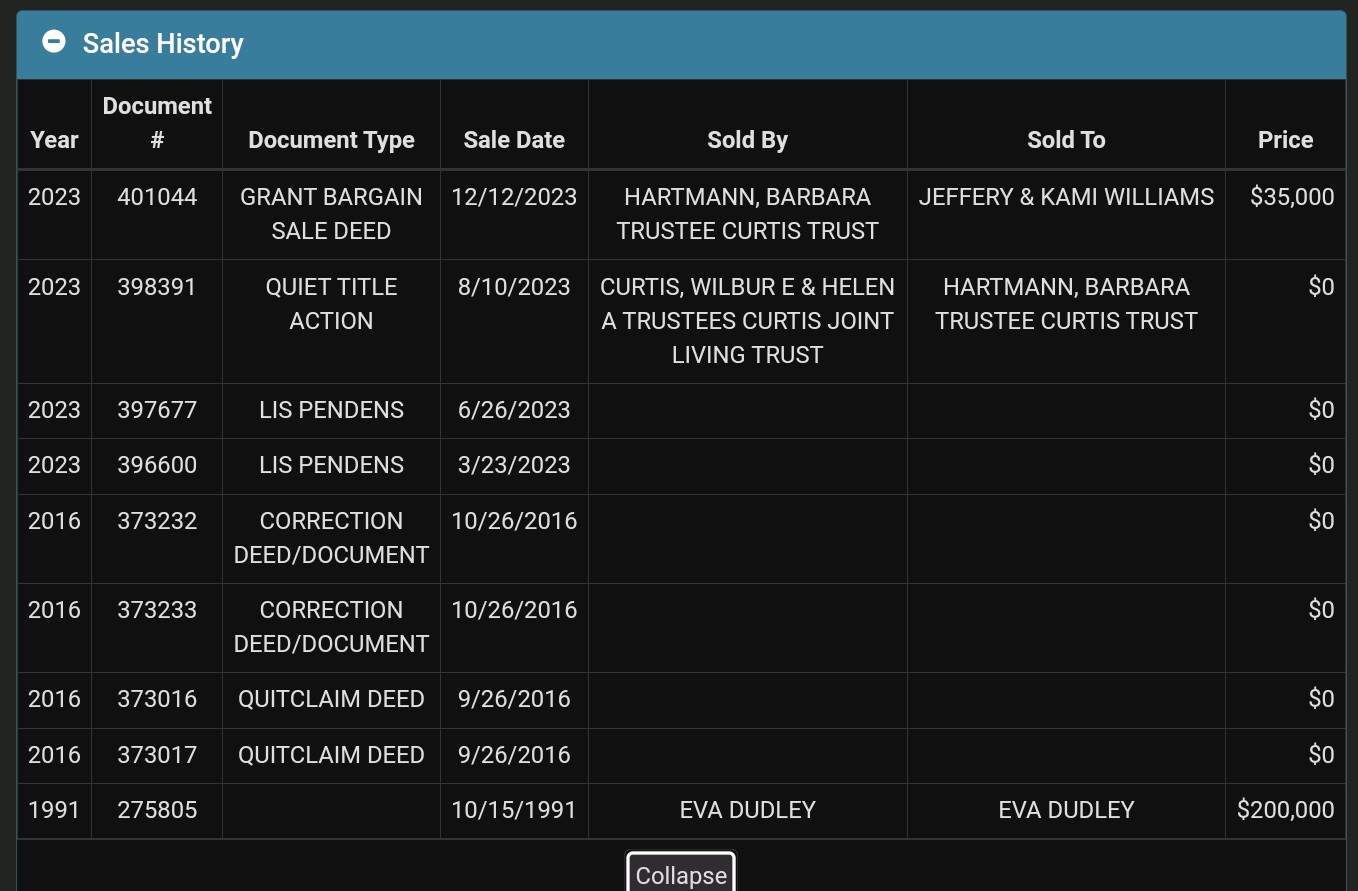The width and height of the screenshot is (1358, 891).
Task: Click the sale date 12/12/2023
Action: pos(514,197)
